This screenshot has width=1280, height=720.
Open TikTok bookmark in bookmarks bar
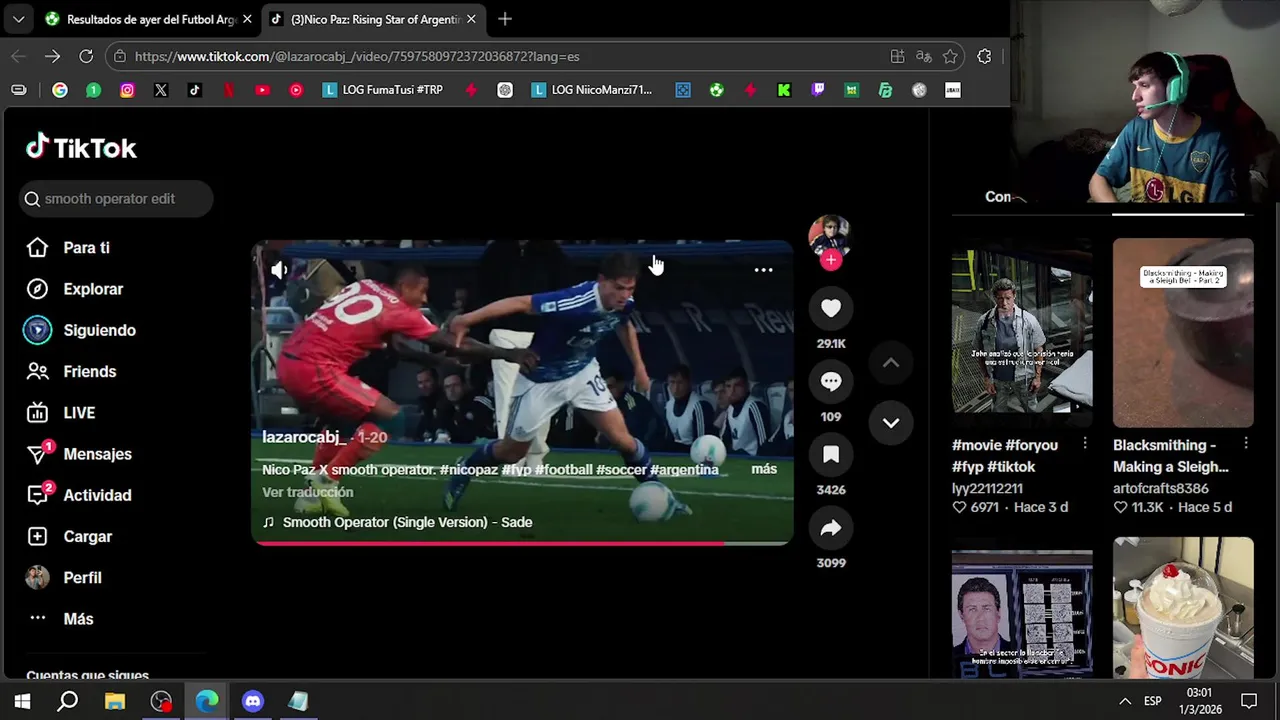195,90
